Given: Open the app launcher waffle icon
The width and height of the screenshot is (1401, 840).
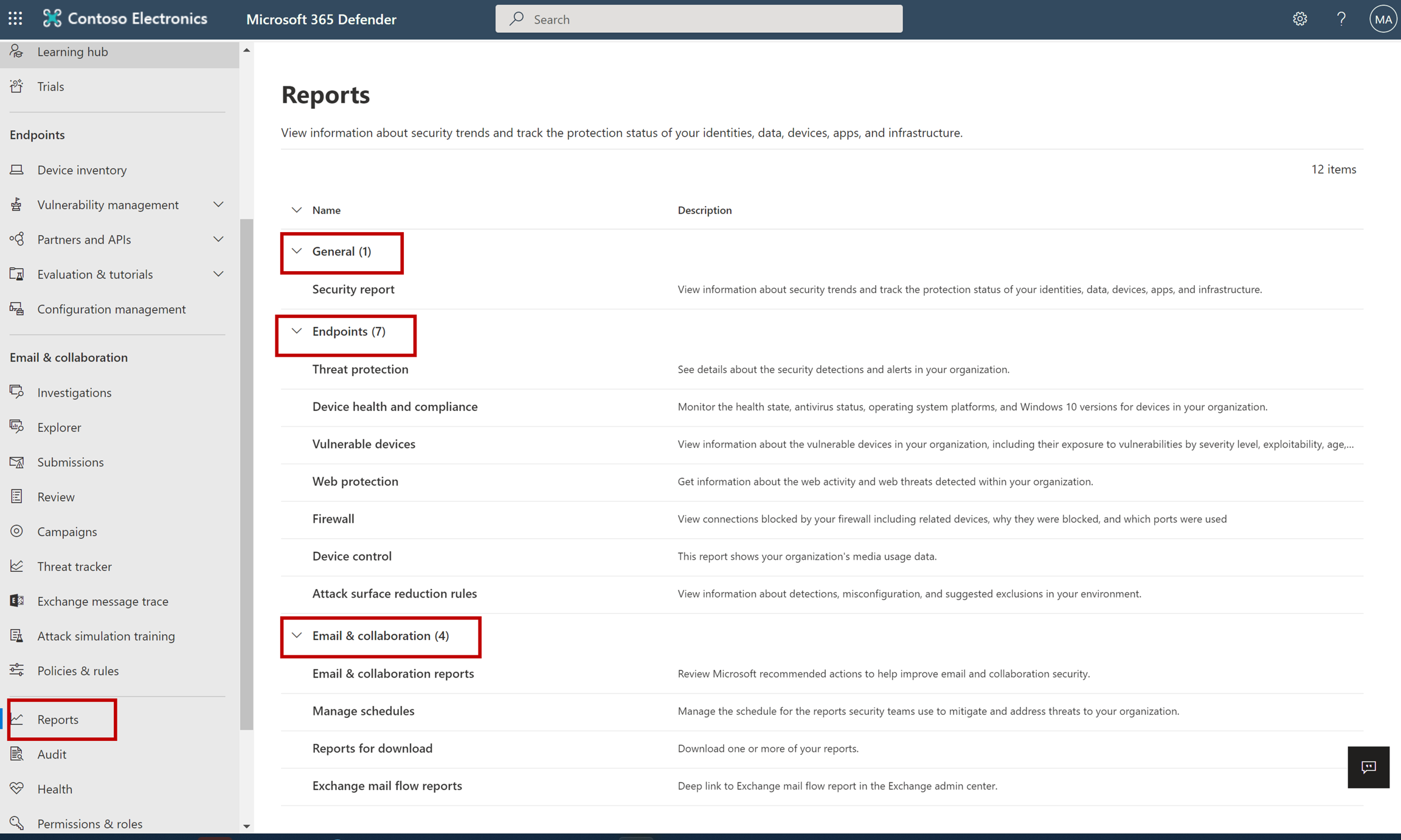Looking at the screenshot, I should (x=15, y=19).
